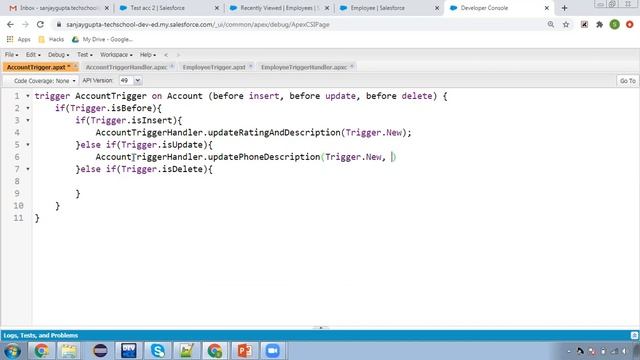The height and width of the screenshot is (360, 640).
Task: Close the AccountTrigger.apxt editor tab
Action: [x=75, y=67]
